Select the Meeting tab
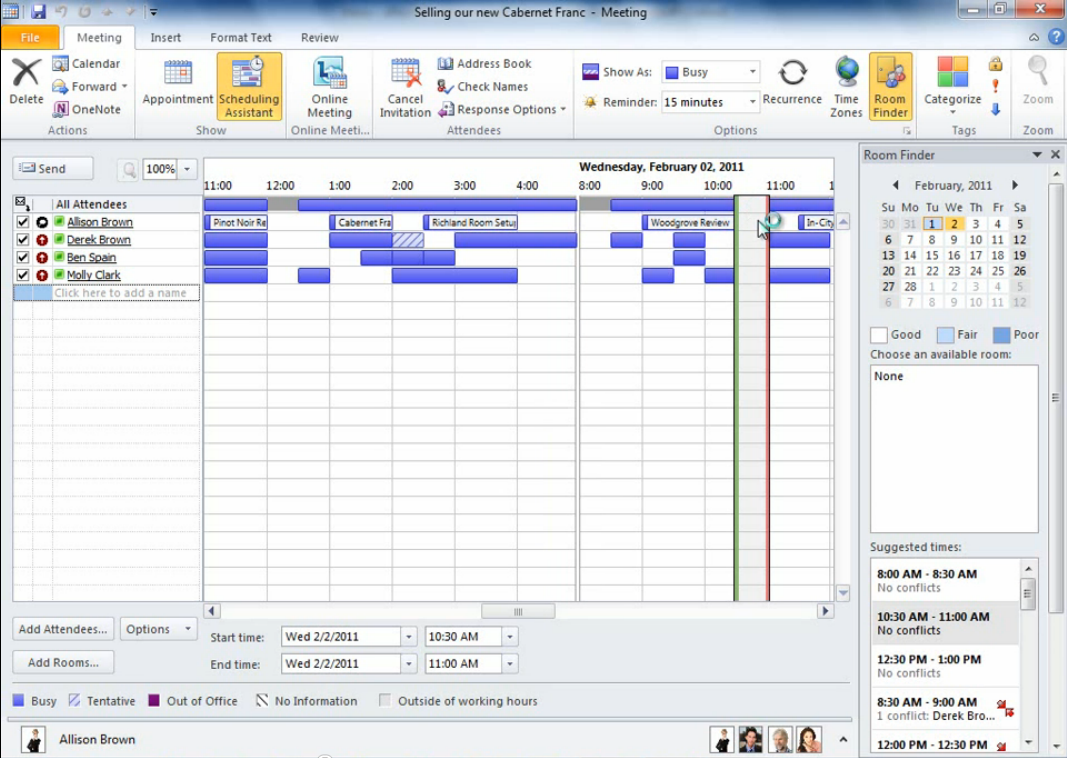 (99, 37)
